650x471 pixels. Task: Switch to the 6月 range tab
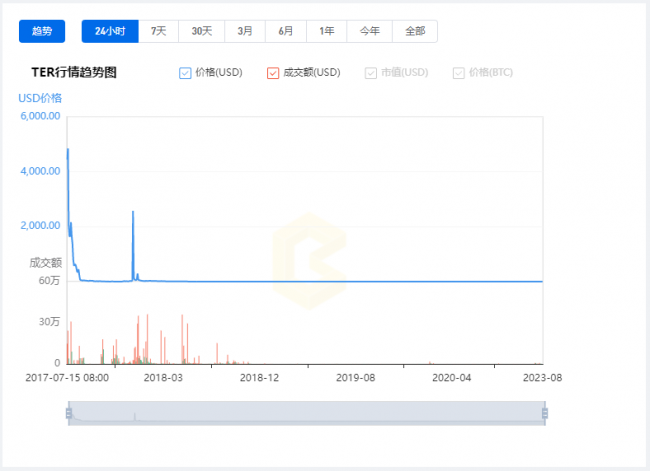coord(286,31)
